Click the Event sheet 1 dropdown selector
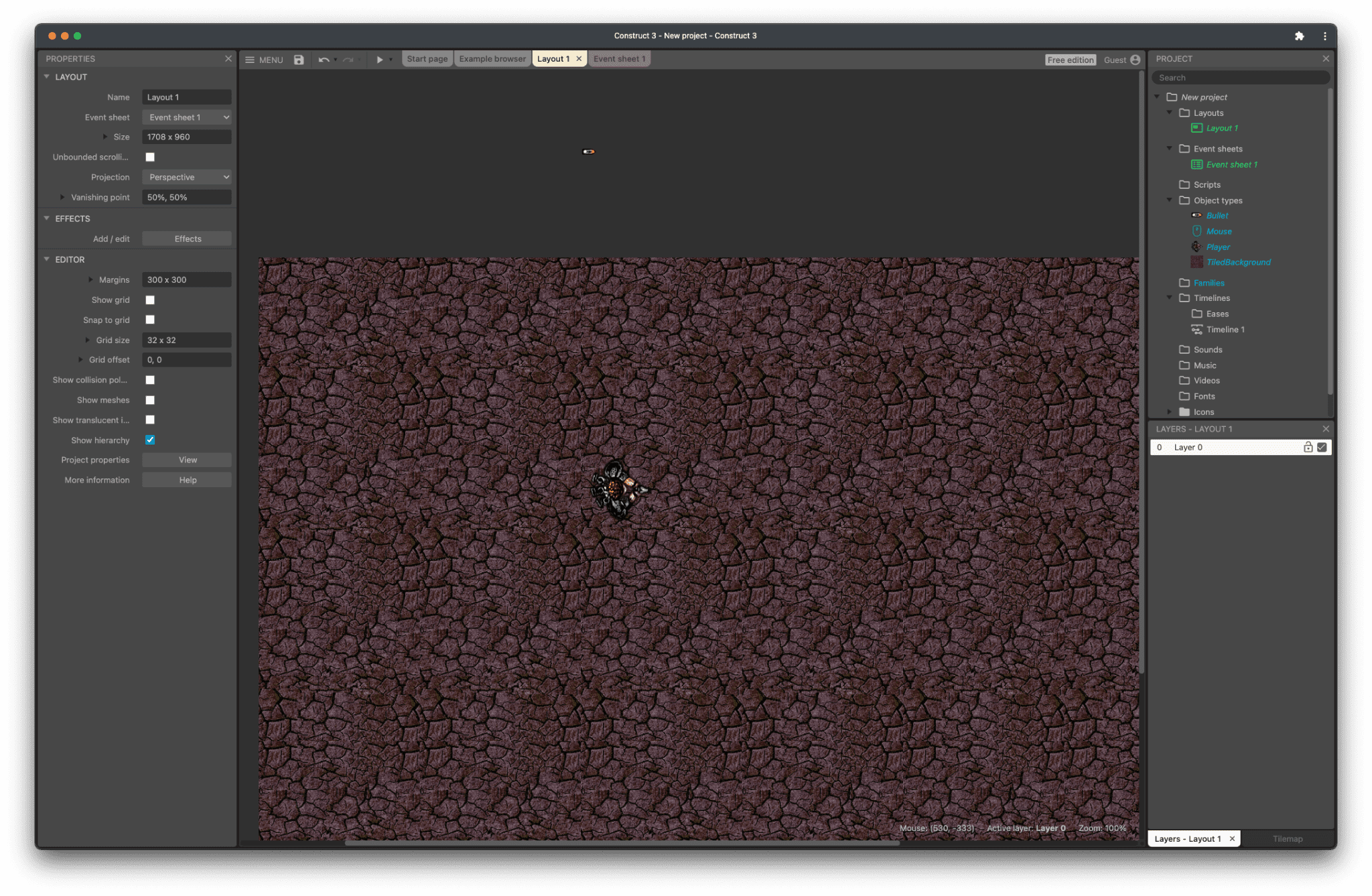This screenshot has height=896, width=1372. [187, 117]
